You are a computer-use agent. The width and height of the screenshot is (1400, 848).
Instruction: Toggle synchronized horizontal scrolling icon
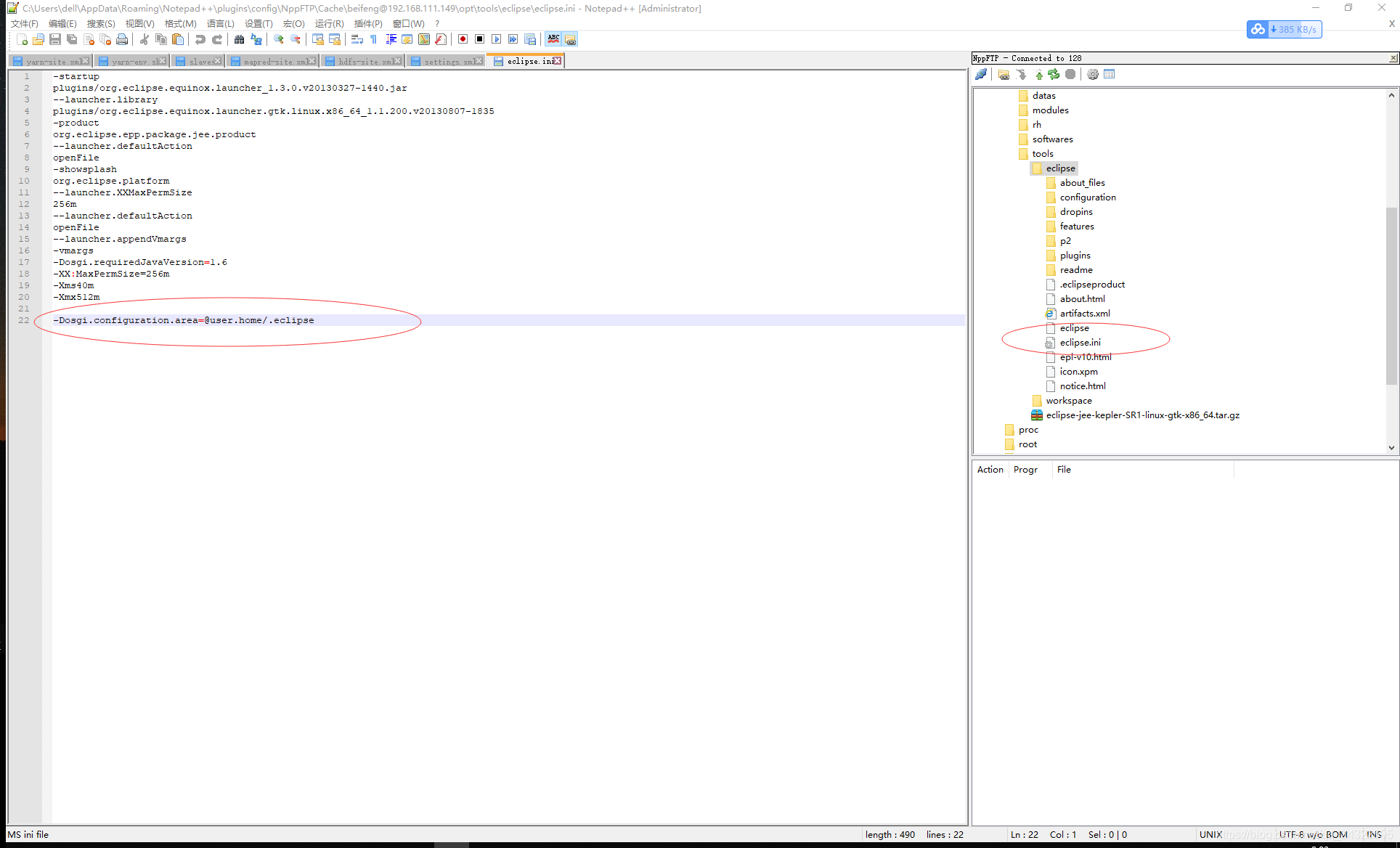pos(335,39)
